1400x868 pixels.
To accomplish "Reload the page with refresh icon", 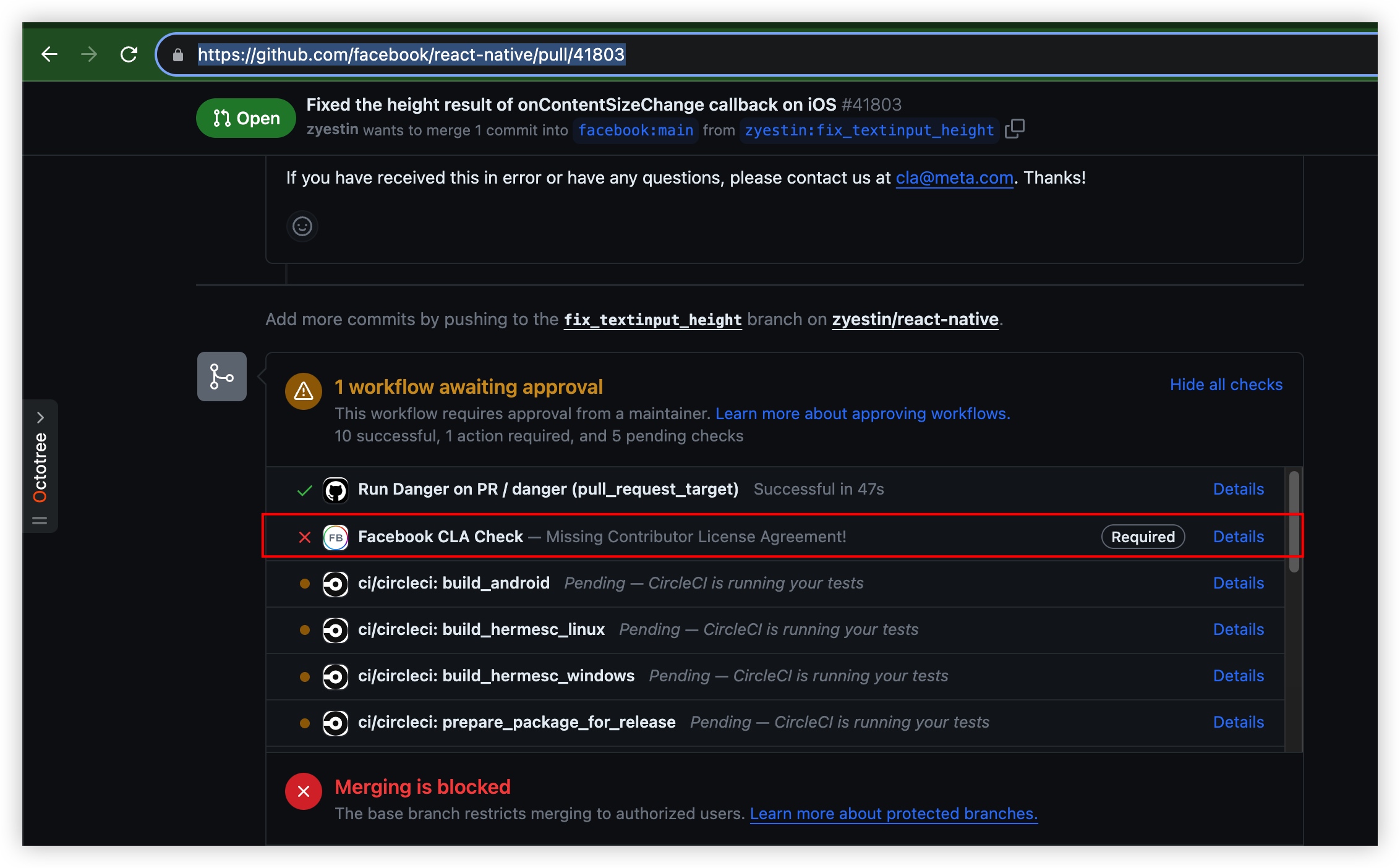I will pos(129,54).
